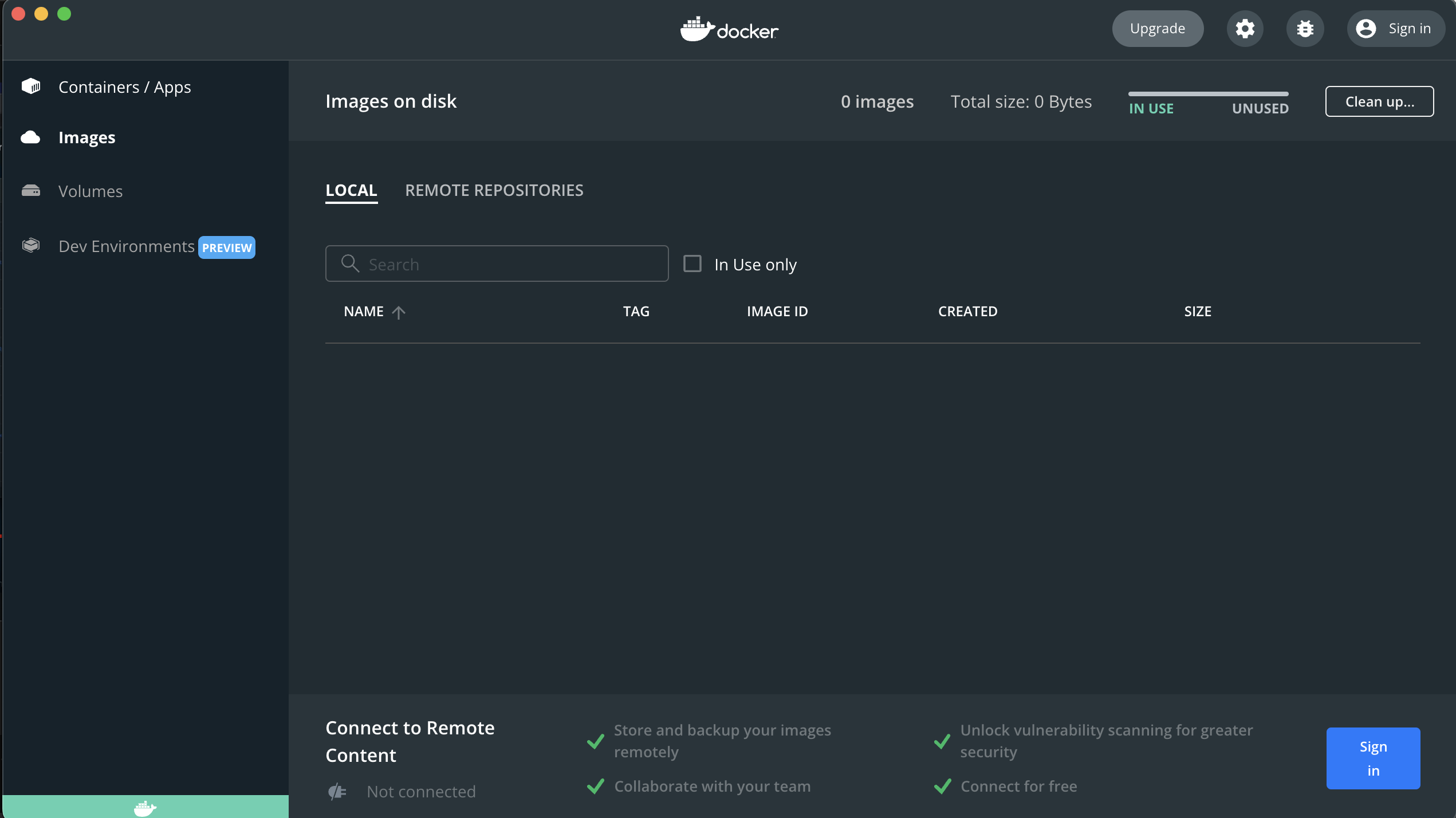
Task: Click the Containers / Apps sidebar icon
Action: (31, 86)
